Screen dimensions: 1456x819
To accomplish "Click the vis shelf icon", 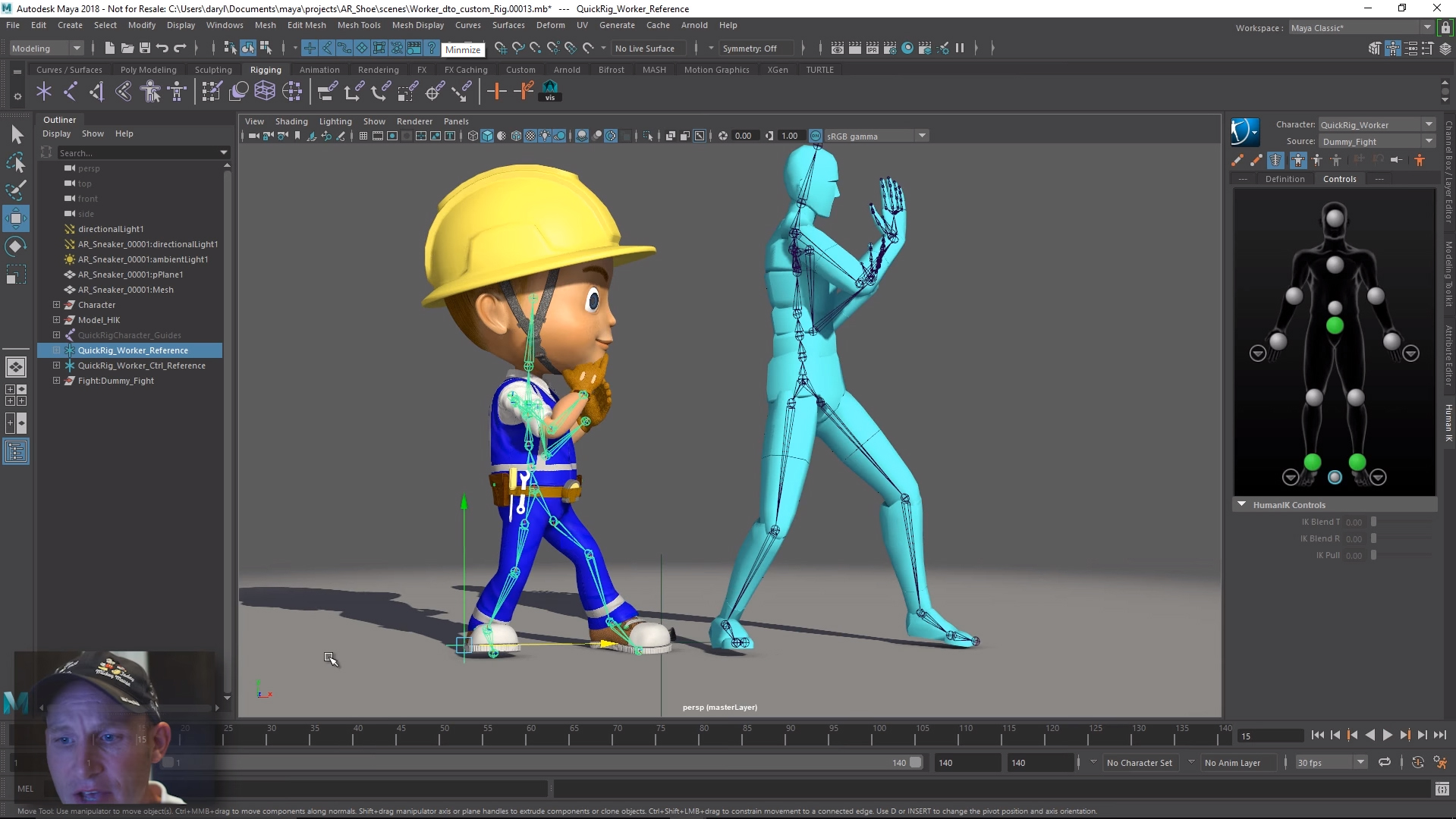I will [x=550, y=92].
